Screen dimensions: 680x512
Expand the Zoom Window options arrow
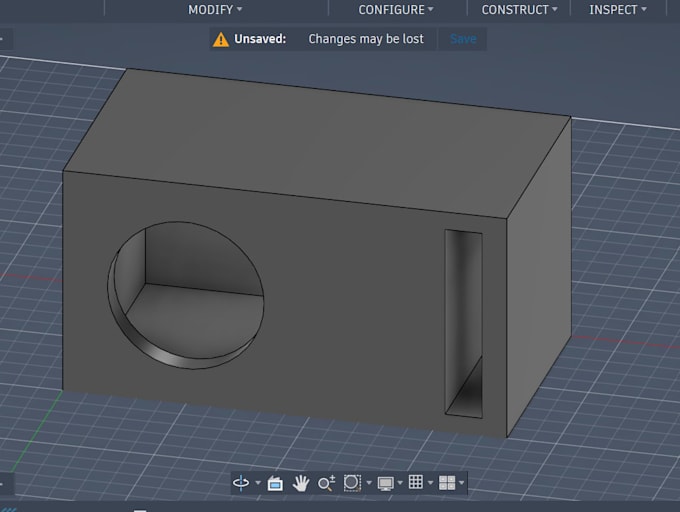369,483
